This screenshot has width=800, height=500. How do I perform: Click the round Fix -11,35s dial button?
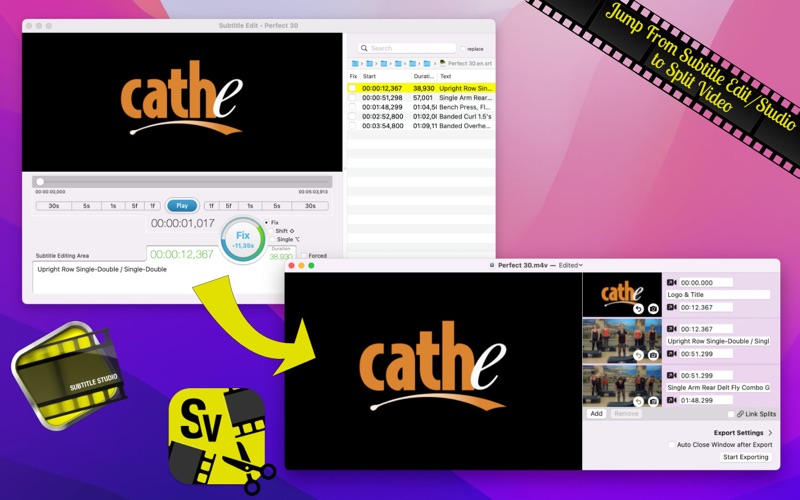(x=243, y=239)
